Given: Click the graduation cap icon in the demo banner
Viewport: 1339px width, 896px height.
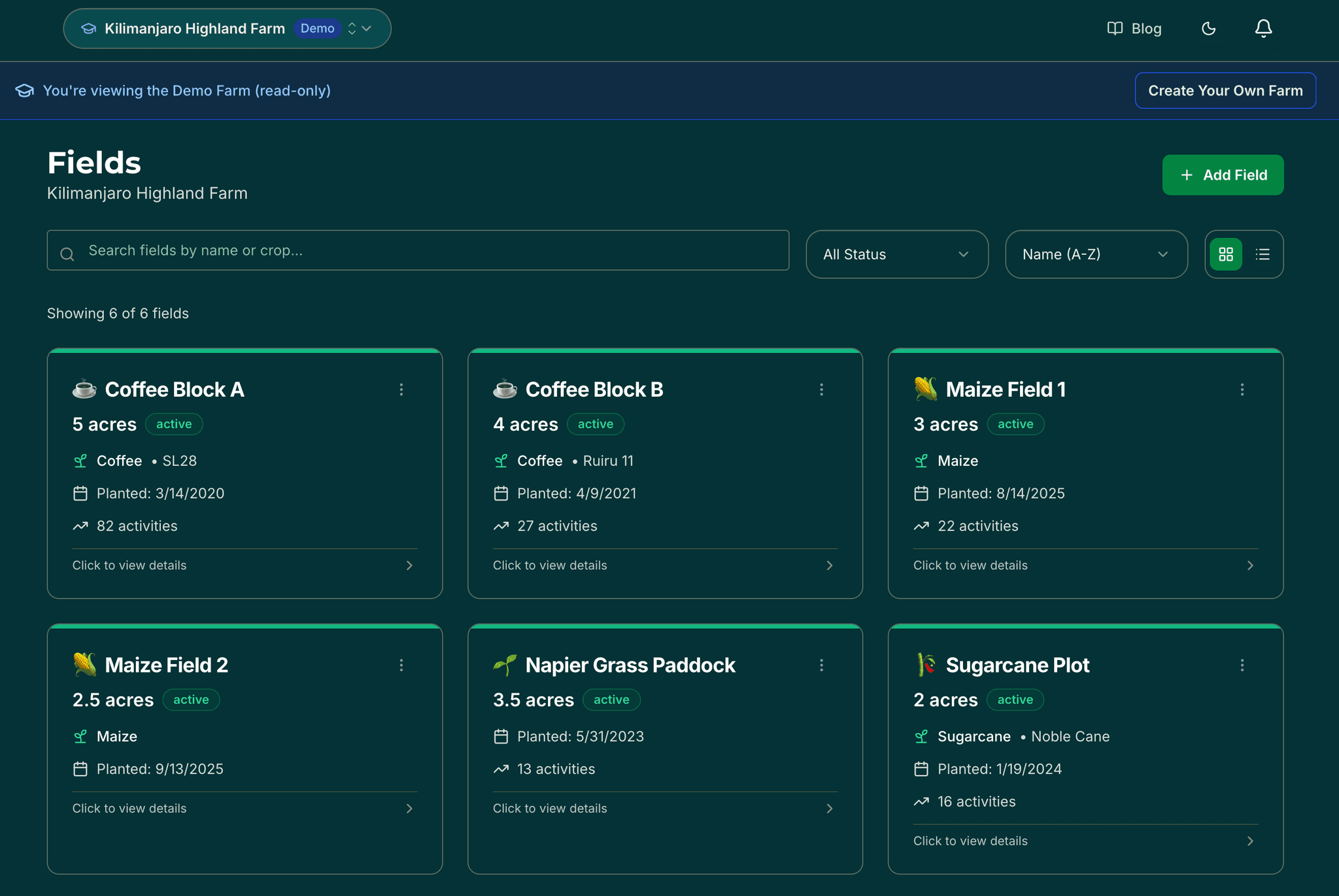Looking at the screenshot, I should click(24, 90).
